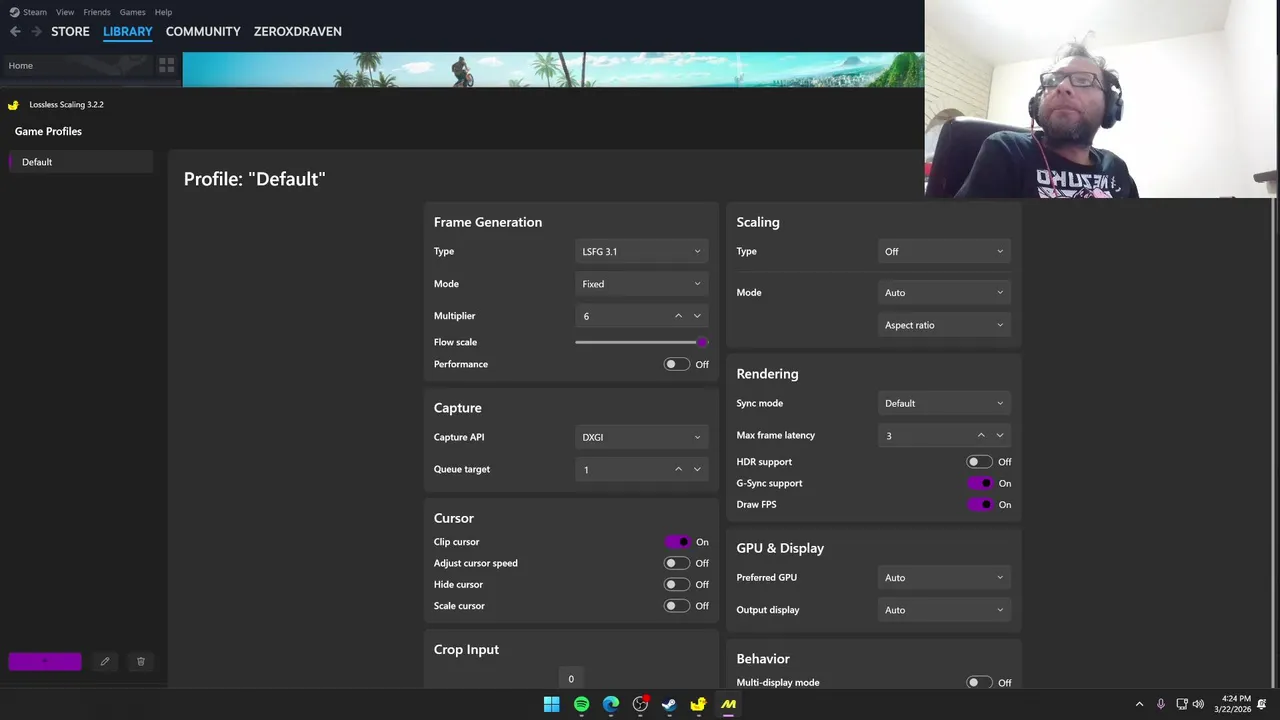
Task: Open Steam from the taskbar
Action: coord(669,704)
